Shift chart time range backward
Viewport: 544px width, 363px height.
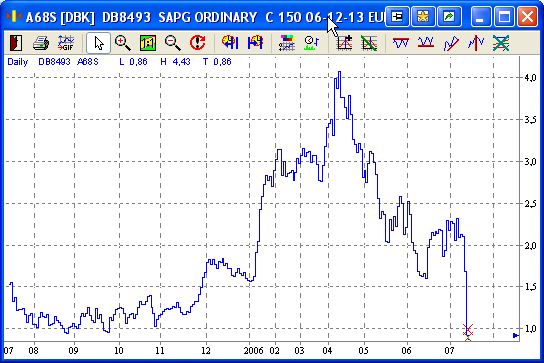click(x=230, y=43)
